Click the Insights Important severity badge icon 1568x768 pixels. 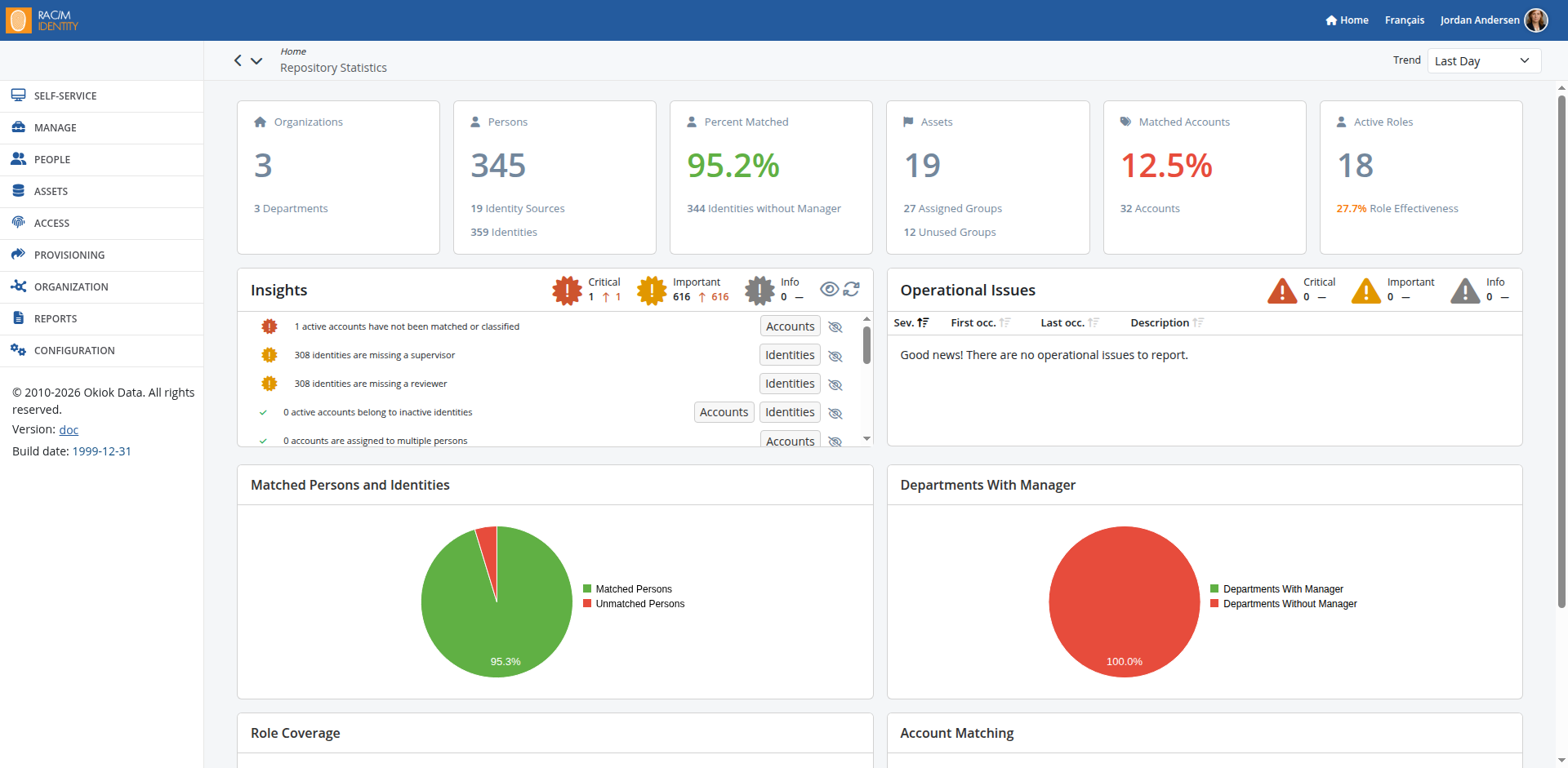point(652,290)
